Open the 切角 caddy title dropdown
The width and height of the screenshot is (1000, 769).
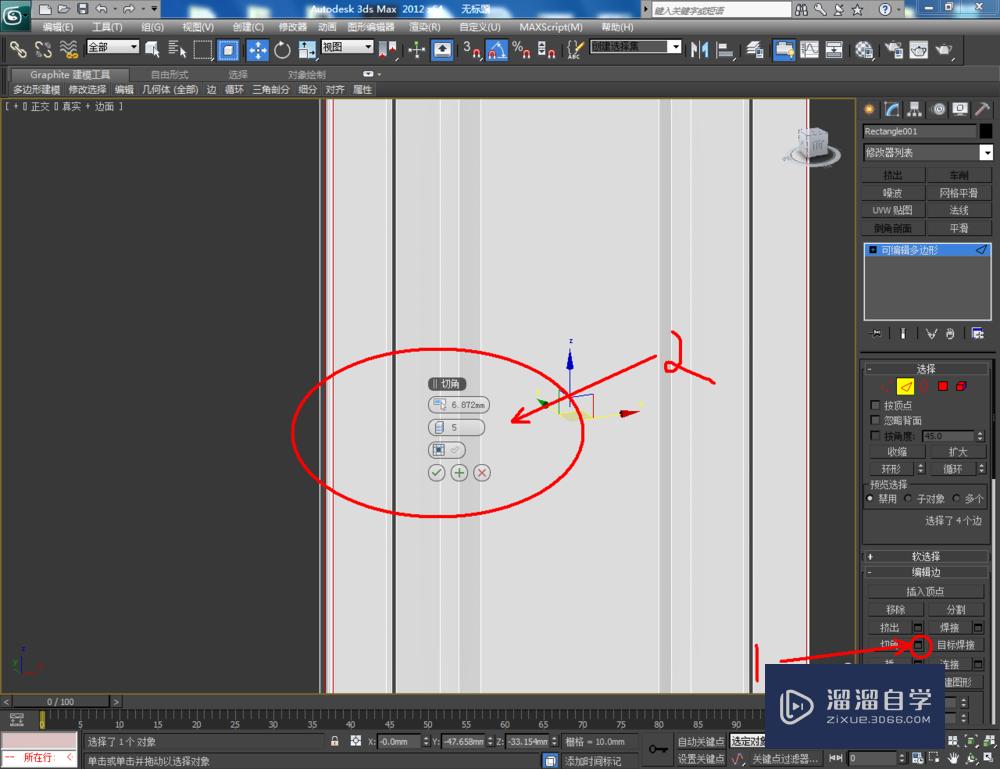[x=447, y=384]
